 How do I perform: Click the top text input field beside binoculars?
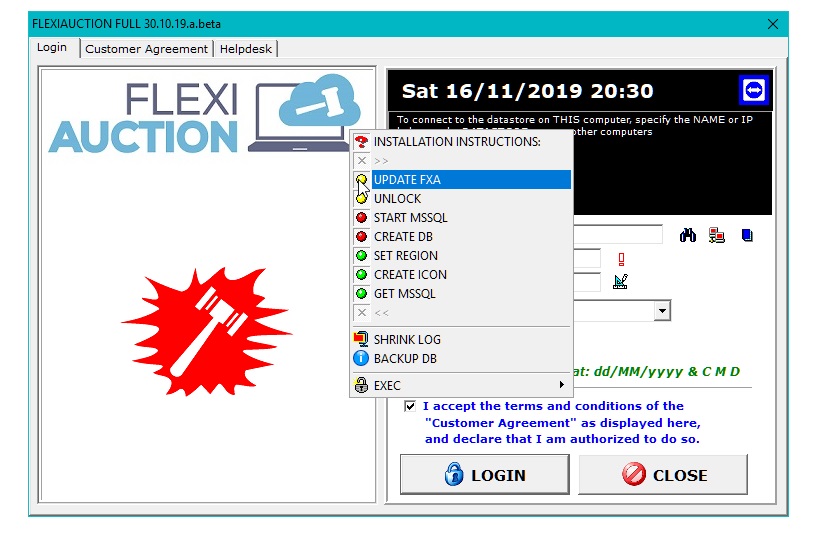(x=618, y=234)
